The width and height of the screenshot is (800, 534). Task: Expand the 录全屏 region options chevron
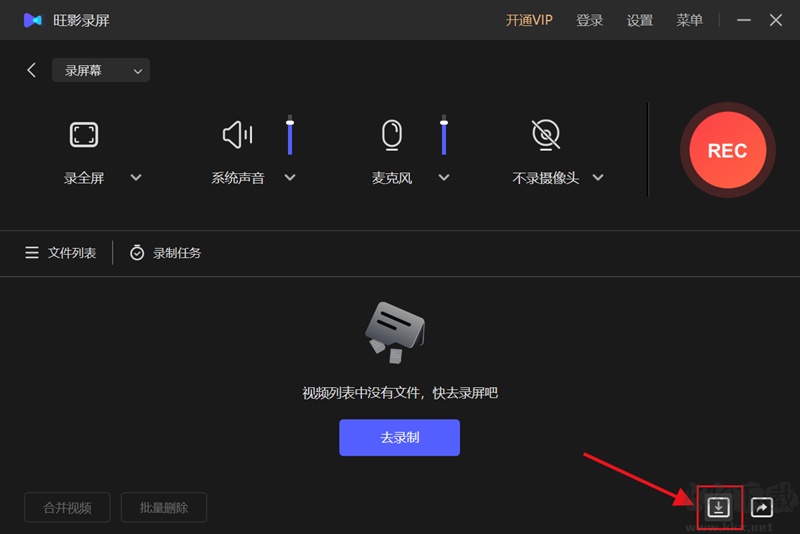pos(136,177)
